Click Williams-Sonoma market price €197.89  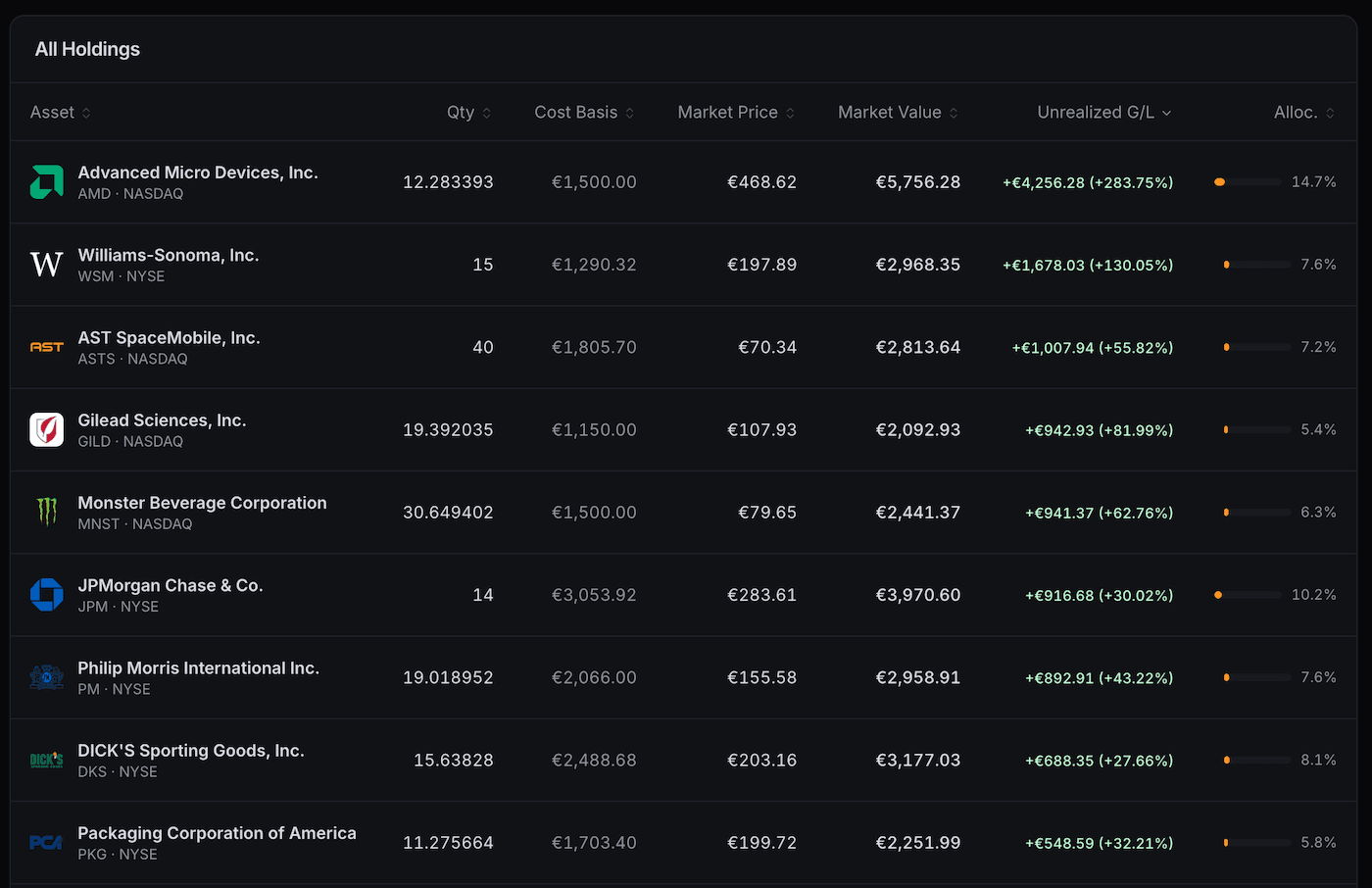coord(761,265)
